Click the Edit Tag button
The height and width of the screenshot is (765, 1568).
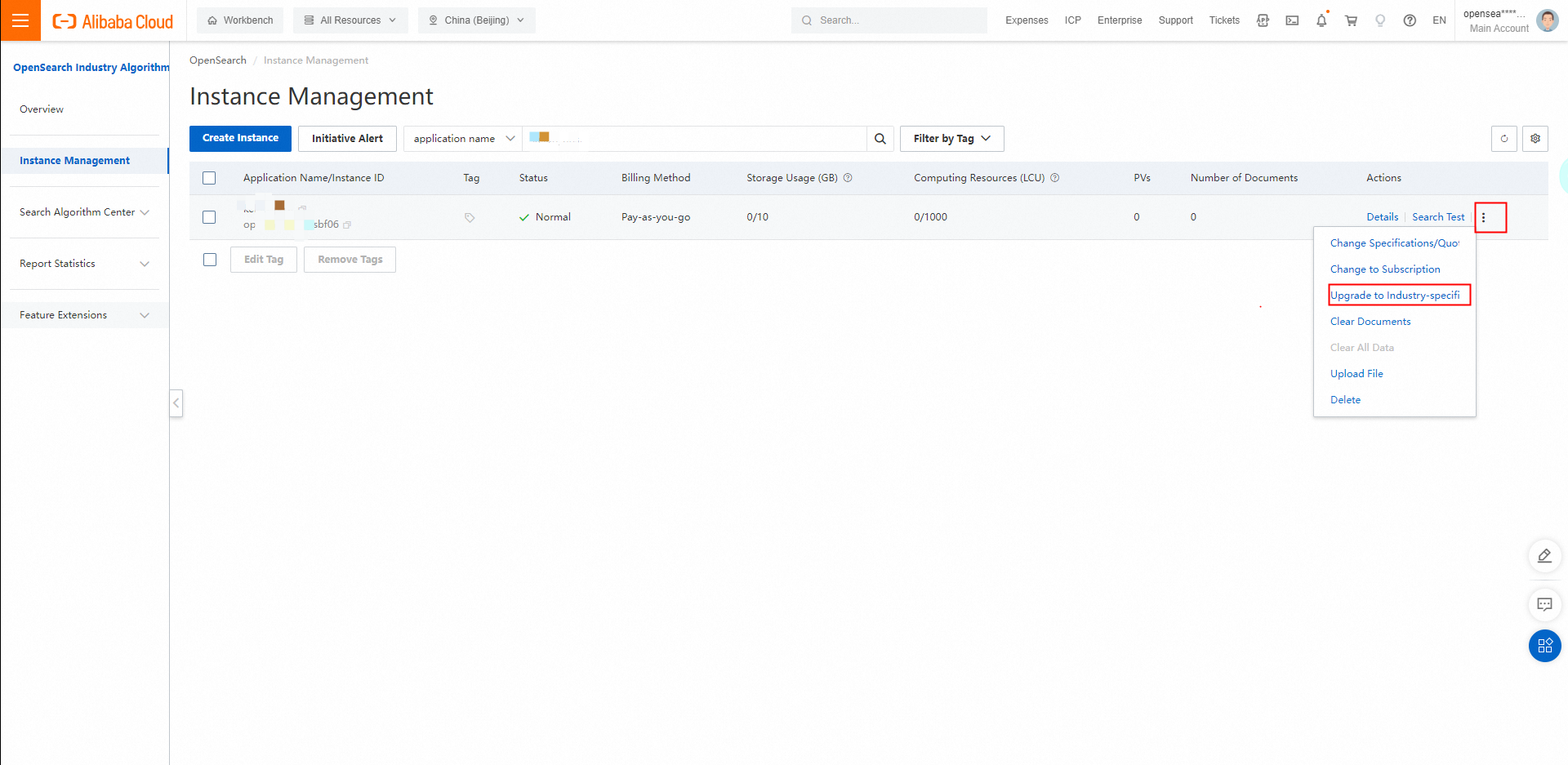point(264,260)
